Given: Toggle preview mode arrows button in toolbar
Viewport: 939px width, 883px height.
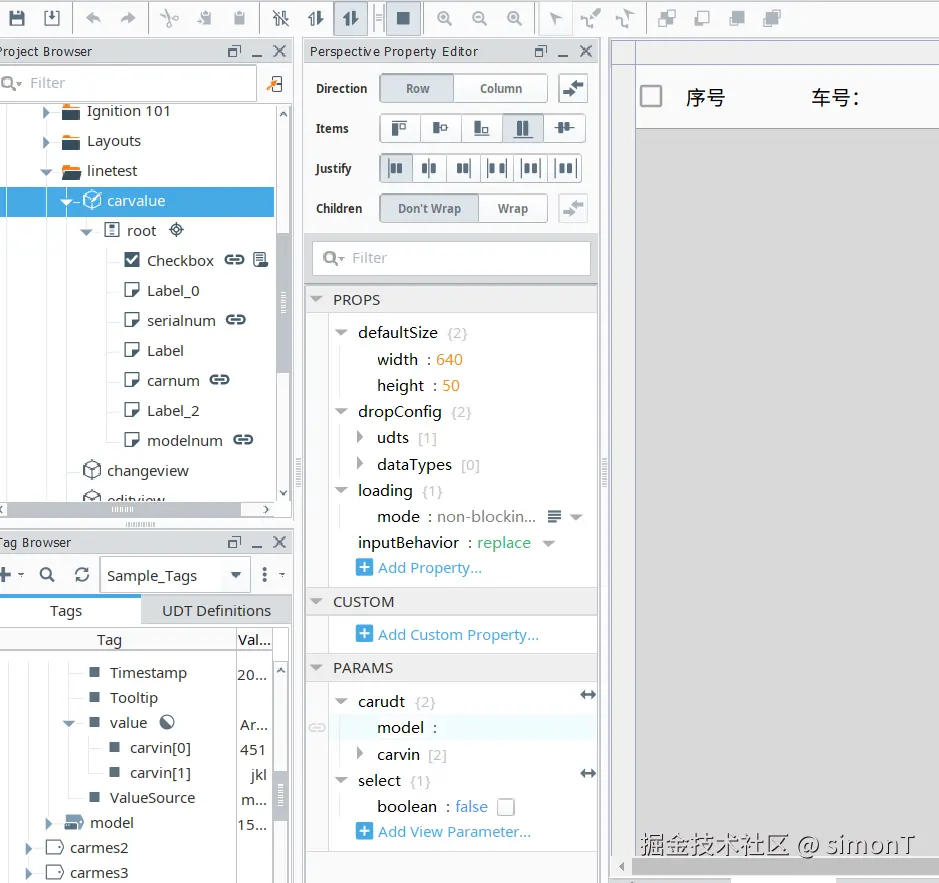Looking at the screenshot, I should (351, 18).
